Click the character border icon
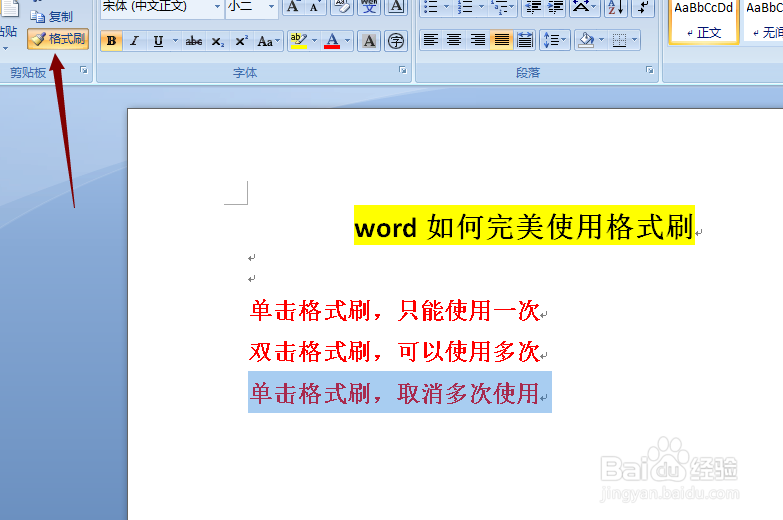Viewport: 783px width, 520px height. (396, 7)
